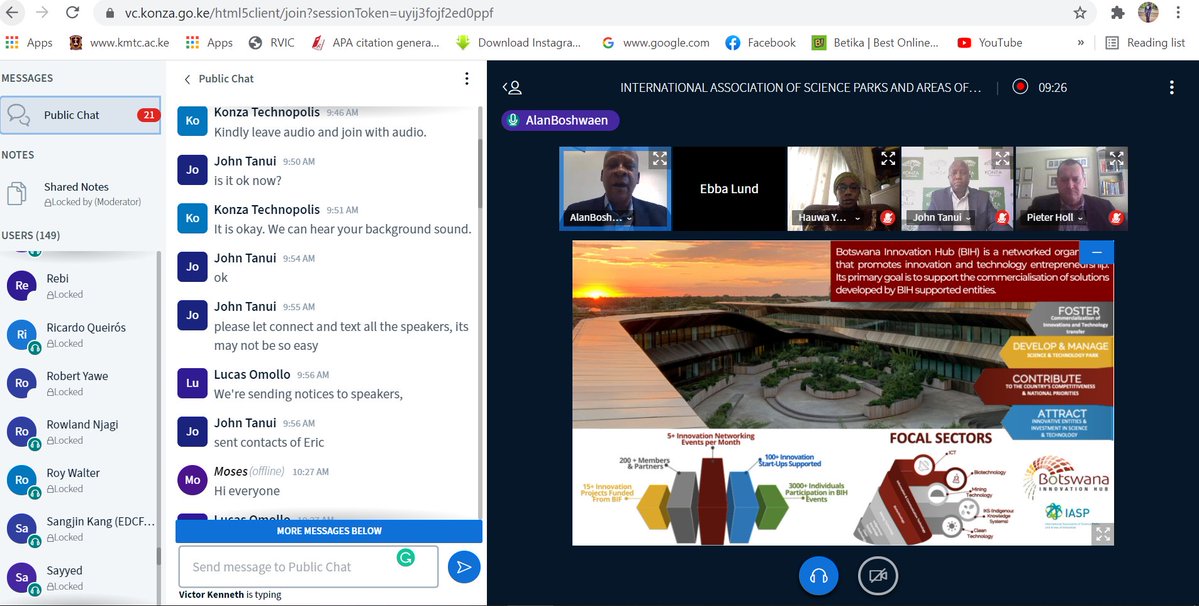Open the meeting options three-dot menu
Screen dimensions: 1199x606
[x=1172, y=87]
